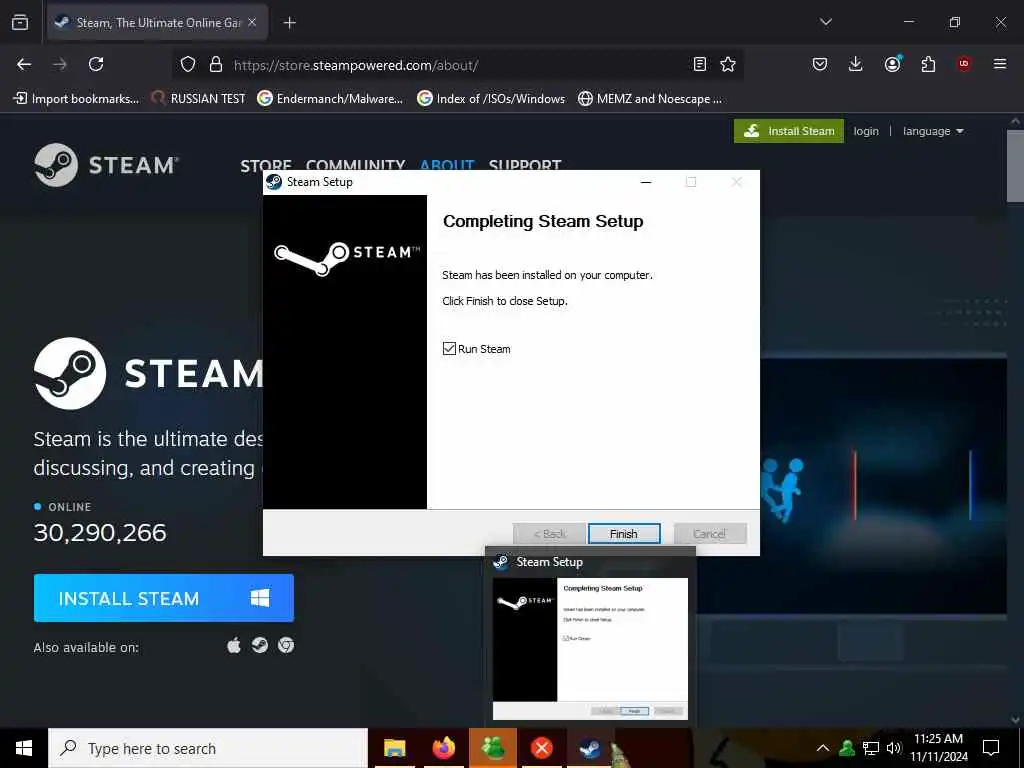Image resolution: width=1024 pixels, height=768 pixels.
Task: Open the SUPPORT menu item
Action: pyautogui.click(x=524, y=165)
